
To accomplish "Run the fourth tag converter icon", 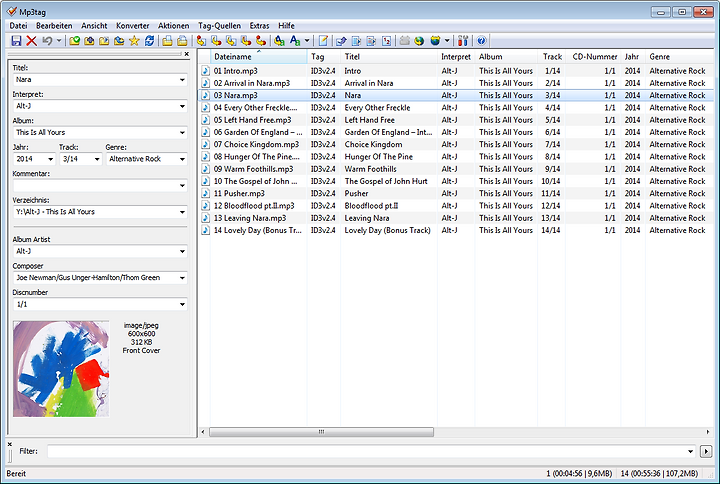I will 246,41.
